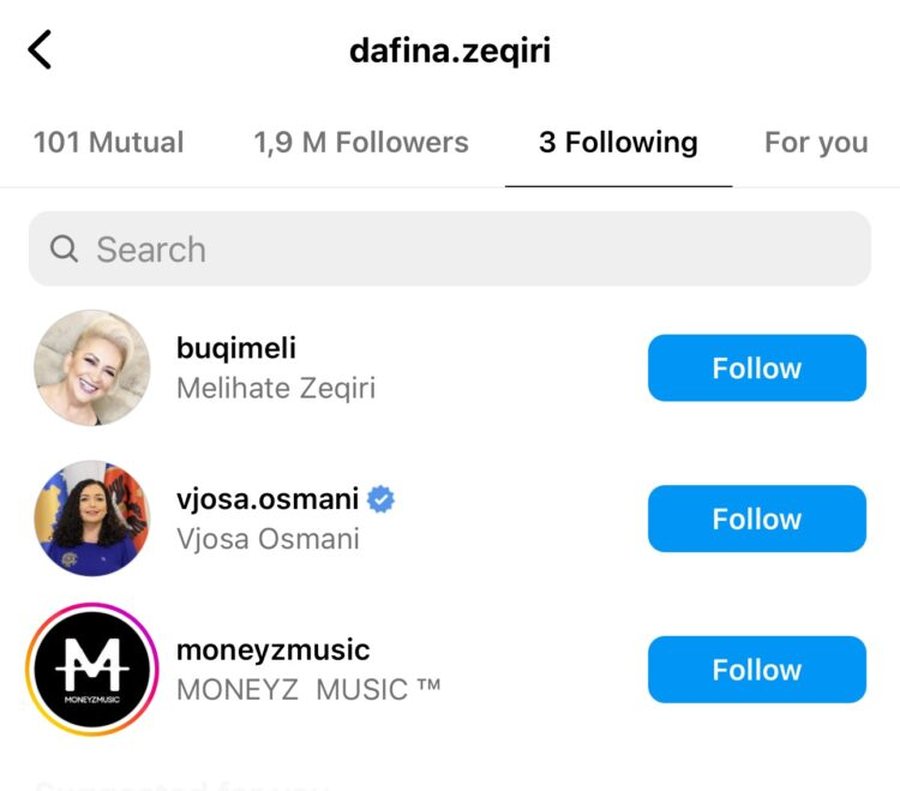Open vjosa.osmani's profile picture
The height and width of the screenshot is (791, 900).
pos(92,518)
